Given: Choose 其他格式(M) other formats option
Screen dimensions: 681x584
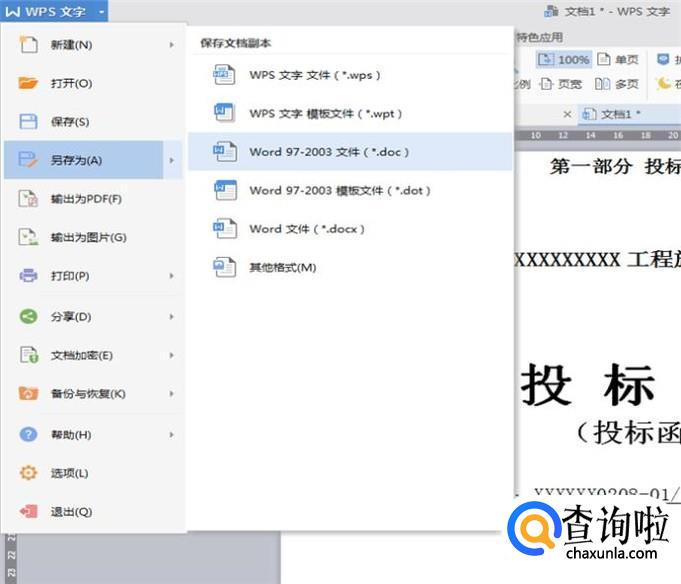Looking at the screenshot, I should coord(350,267).
